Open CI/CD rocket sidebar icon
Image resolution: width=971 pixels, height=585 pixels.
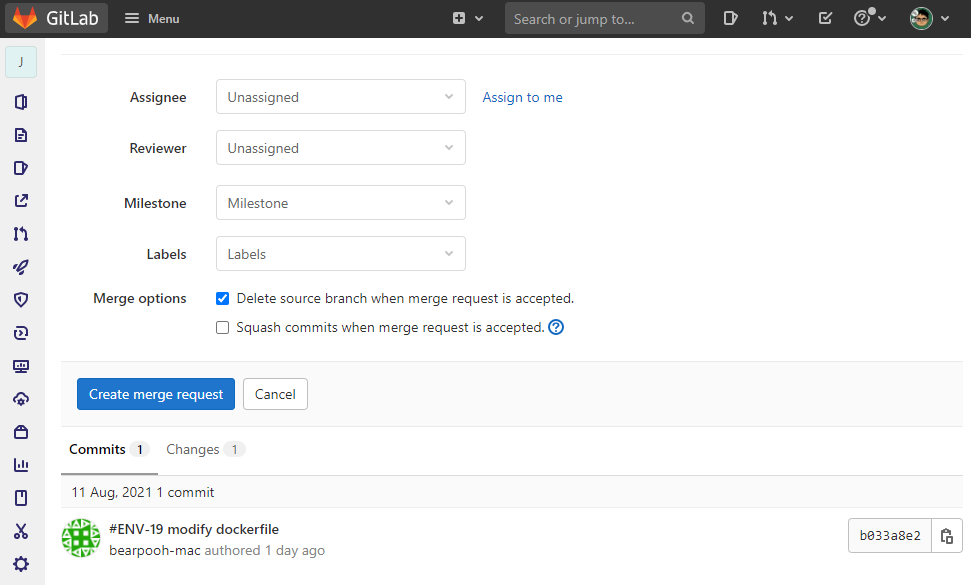tap(21, 267)
